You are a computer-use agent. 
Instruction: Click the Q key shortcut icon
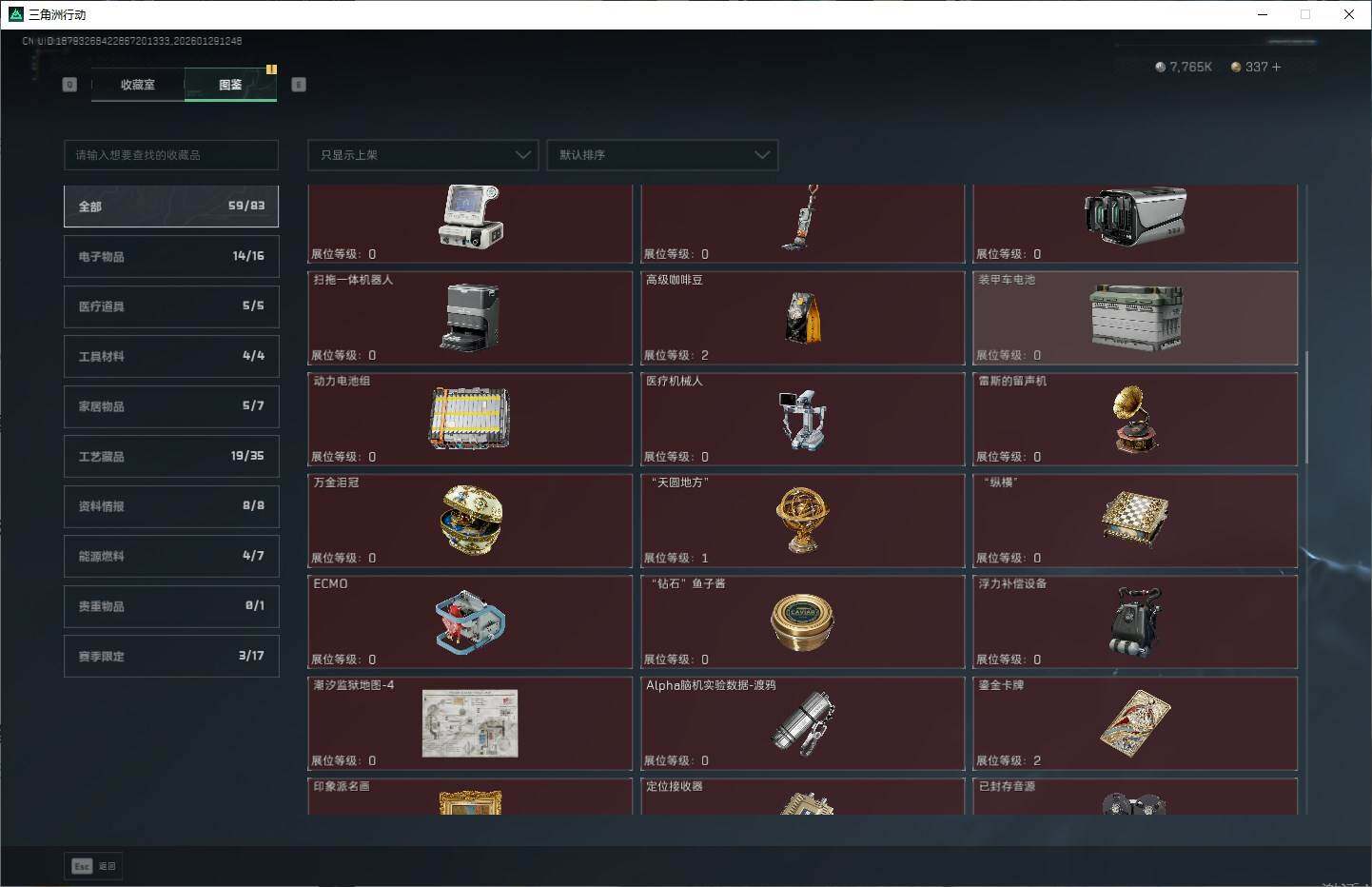click(69, 85)
